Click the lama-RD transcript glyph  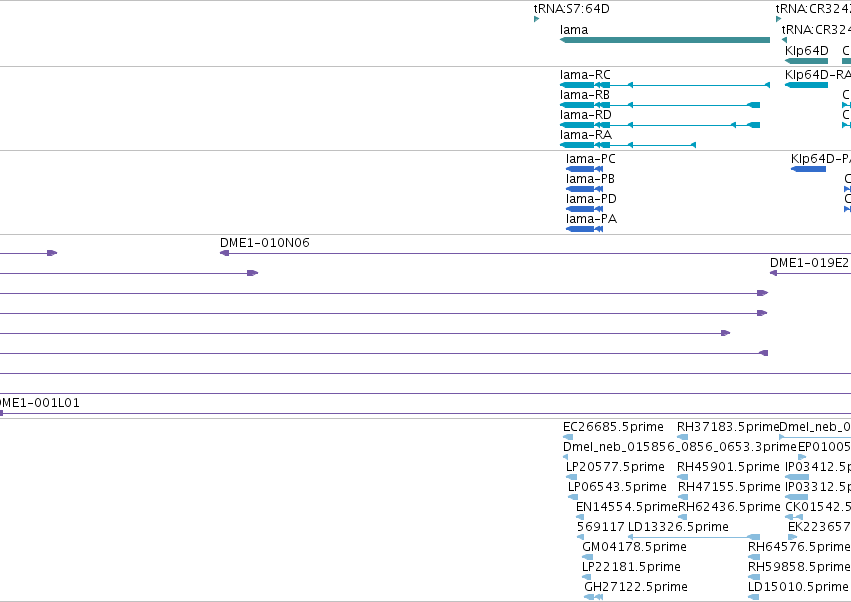(x=660, y=125)
